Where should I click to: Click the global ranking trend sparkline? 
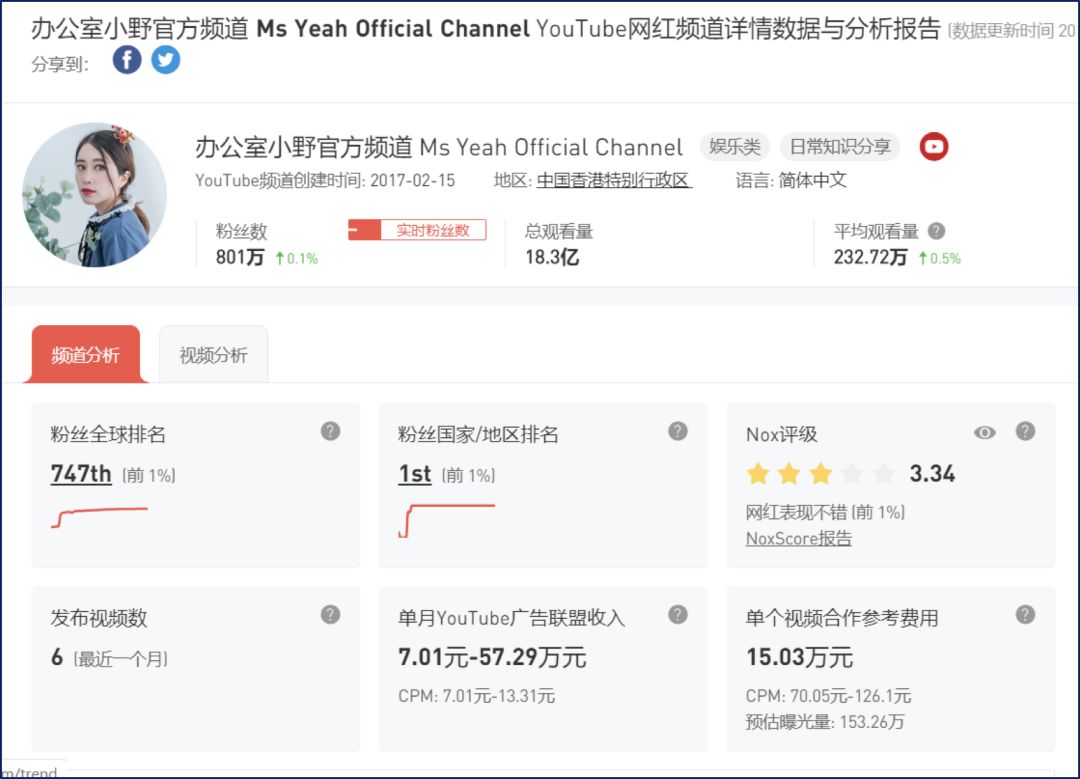[x=99, y=517]
